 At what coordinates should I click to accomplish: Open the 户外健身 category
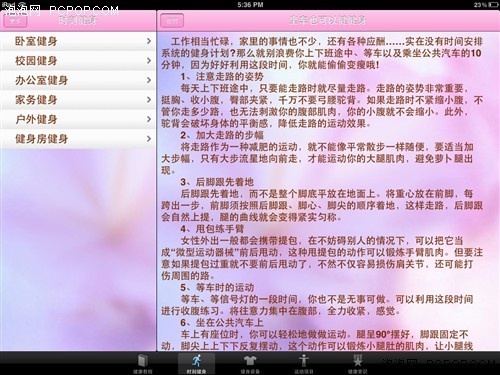[x=78, y=119]
